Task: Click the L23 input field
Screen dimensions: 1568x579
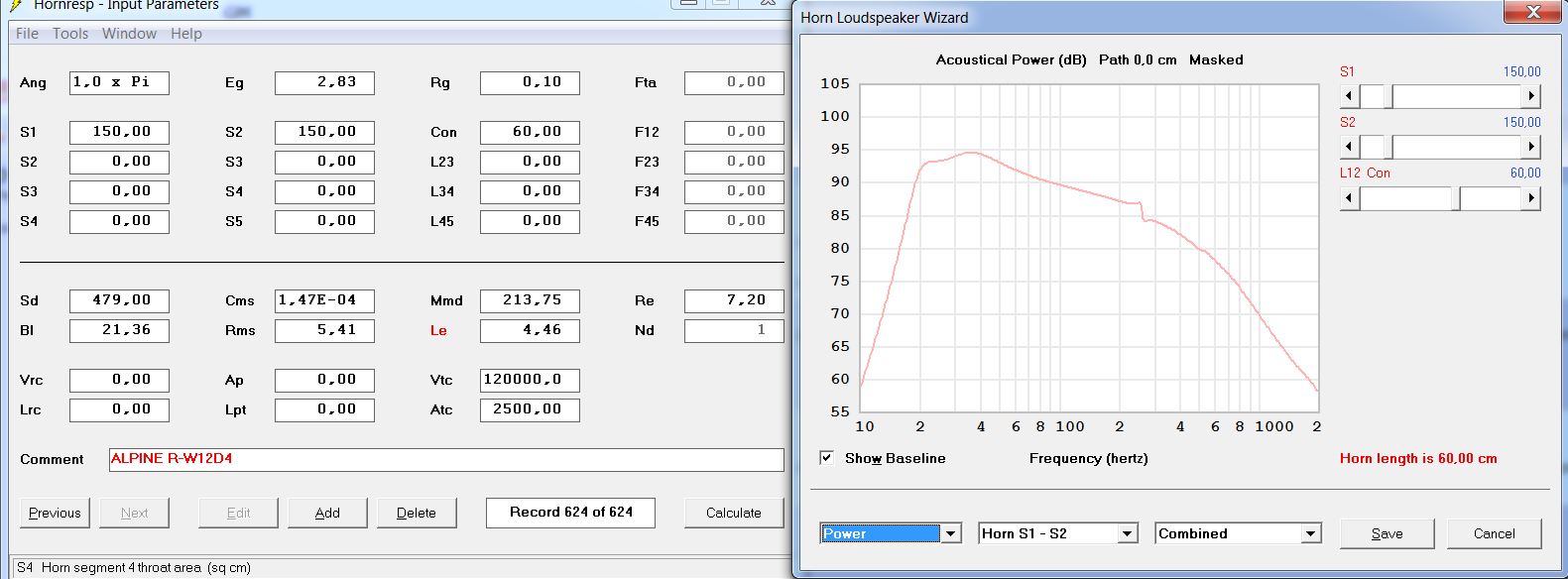Action: click(530, 162)
